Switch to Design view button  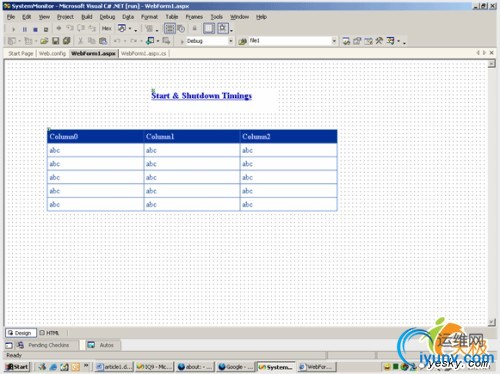(x=20, y=333)
